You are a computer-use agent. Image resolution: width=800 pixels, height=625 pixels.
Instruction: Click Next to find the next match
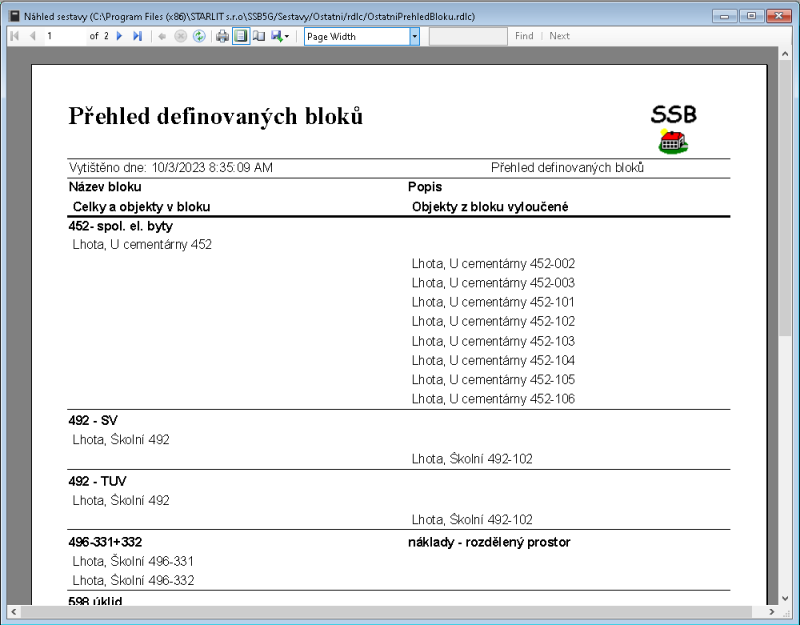pyautogui.click(x=559, y=36)
